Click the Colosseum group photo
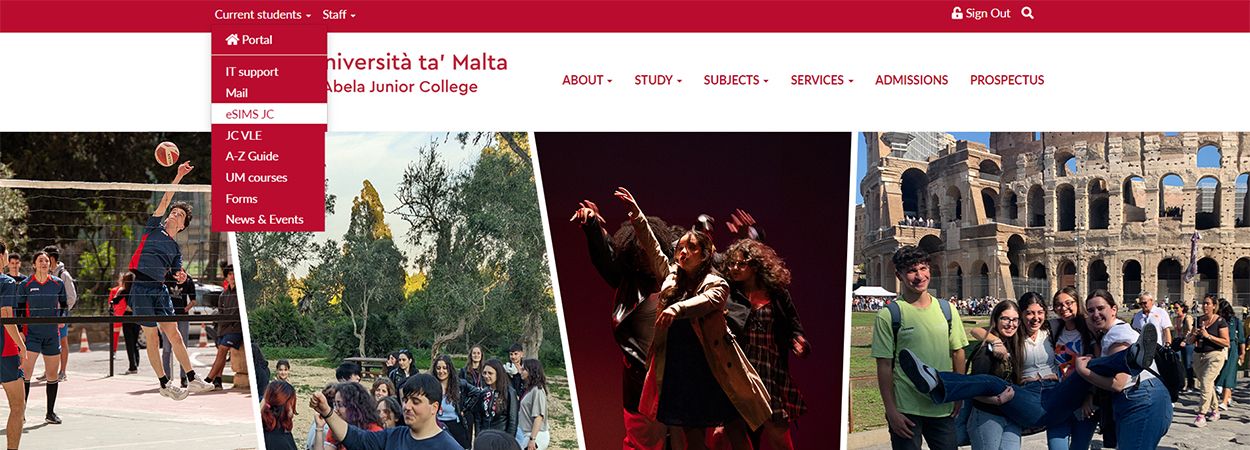Viewport: 1250px width, 450px height. point(1050,291)
